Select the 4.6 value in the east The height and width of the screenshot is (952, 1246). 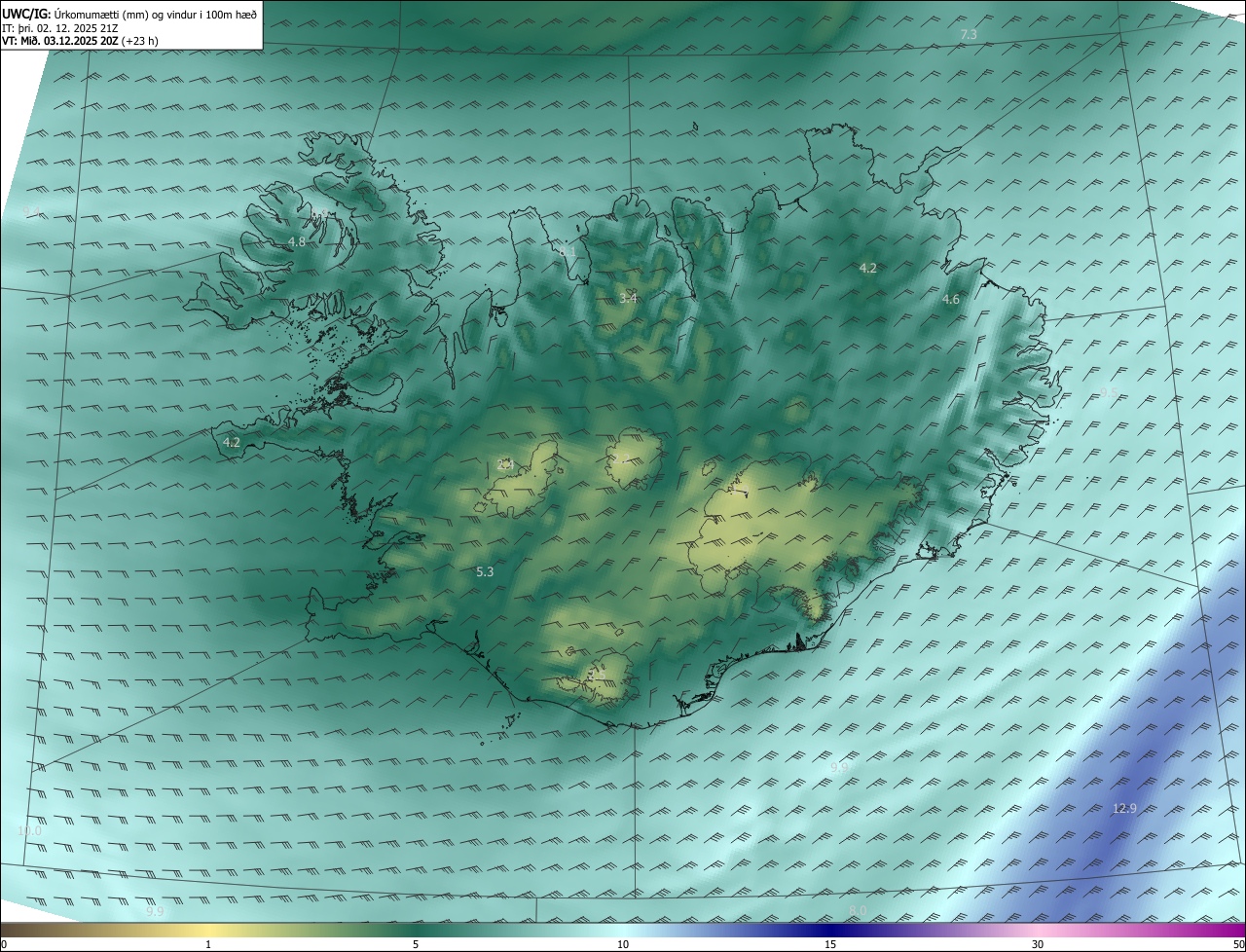(951, 300)
